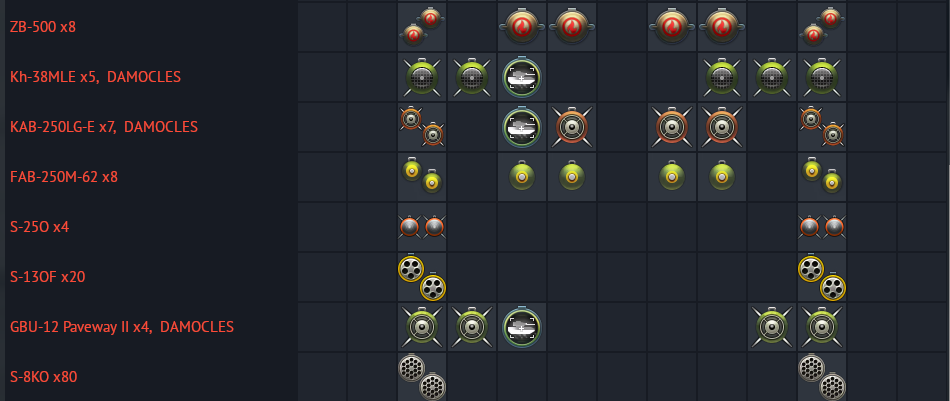Select the rightmost double ZB-500 incendiary bomb icon
Screen dimensions: 950x401
822,27
